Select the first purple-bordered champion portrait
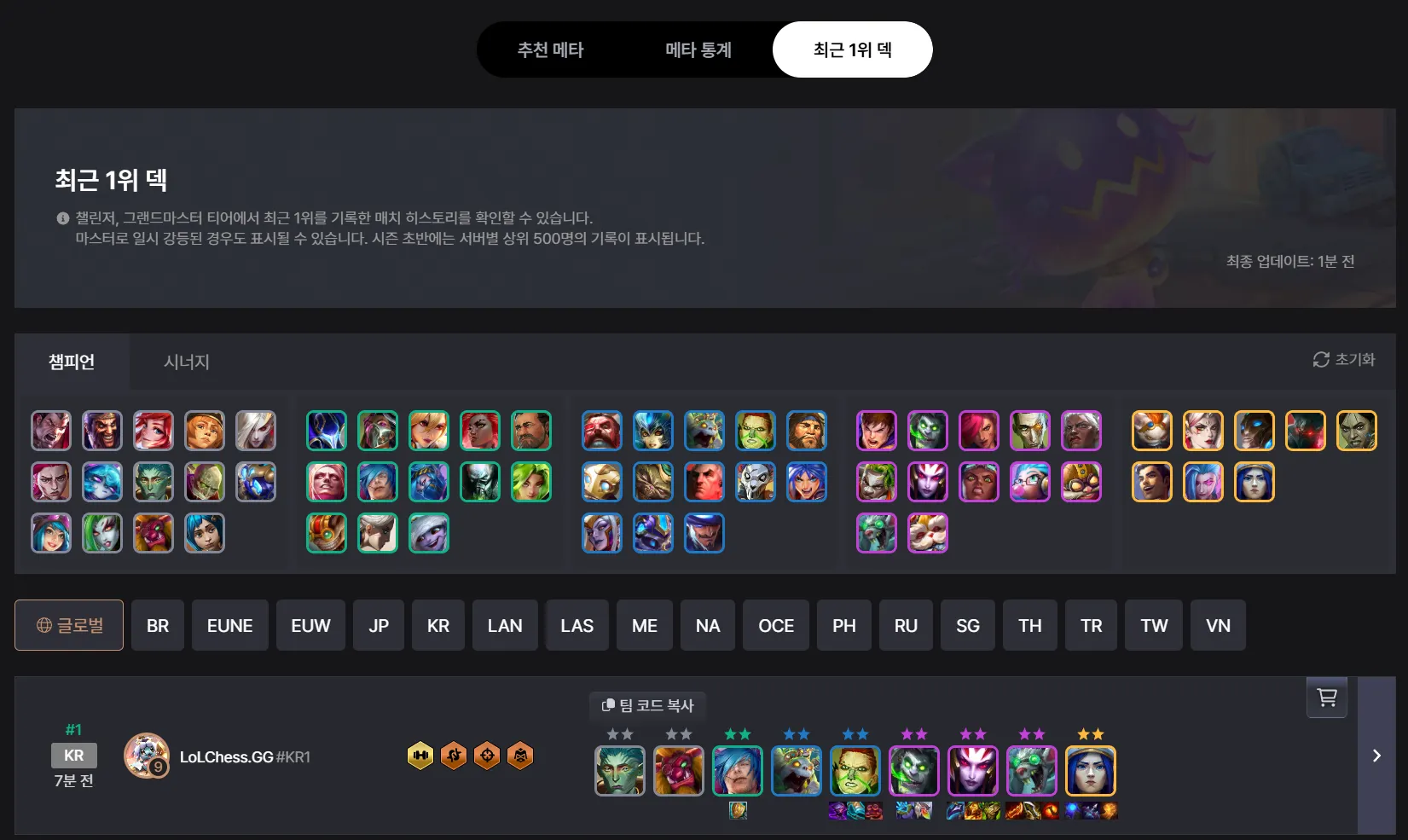1408x840 pixels. (x=877, y=431)
